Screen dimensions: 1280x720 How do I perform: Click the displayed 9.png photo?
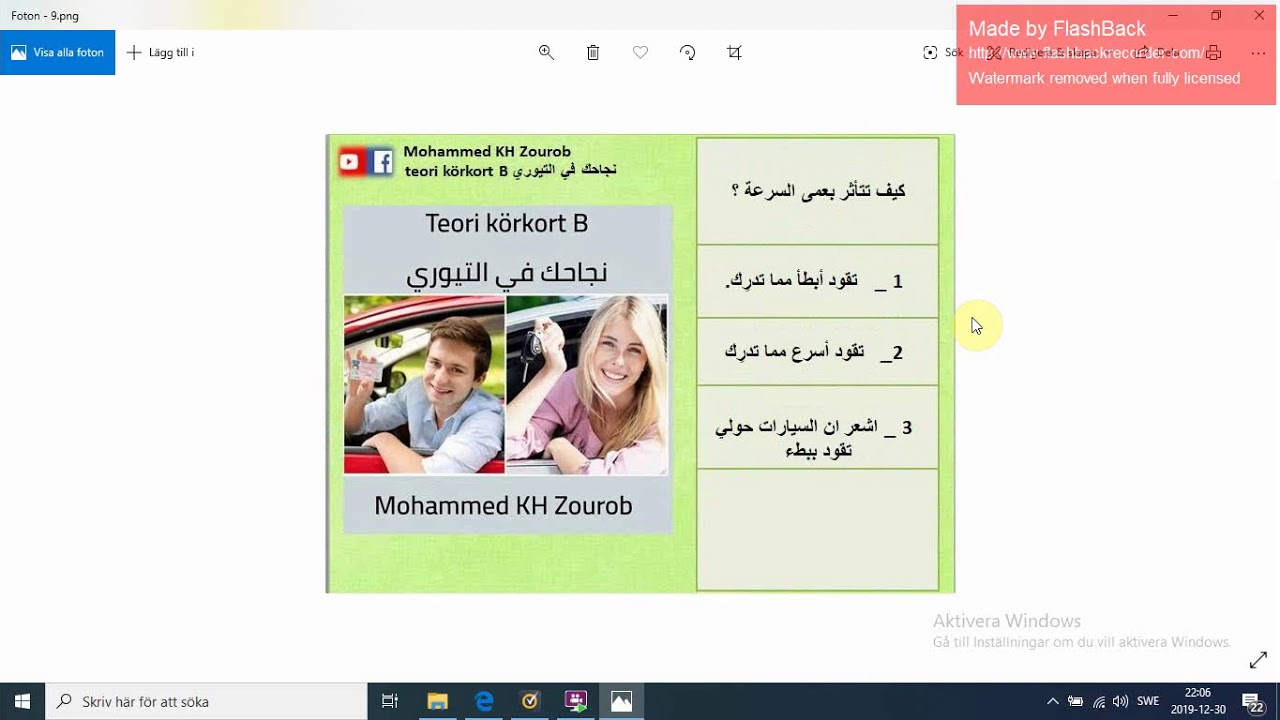(640, 364)
